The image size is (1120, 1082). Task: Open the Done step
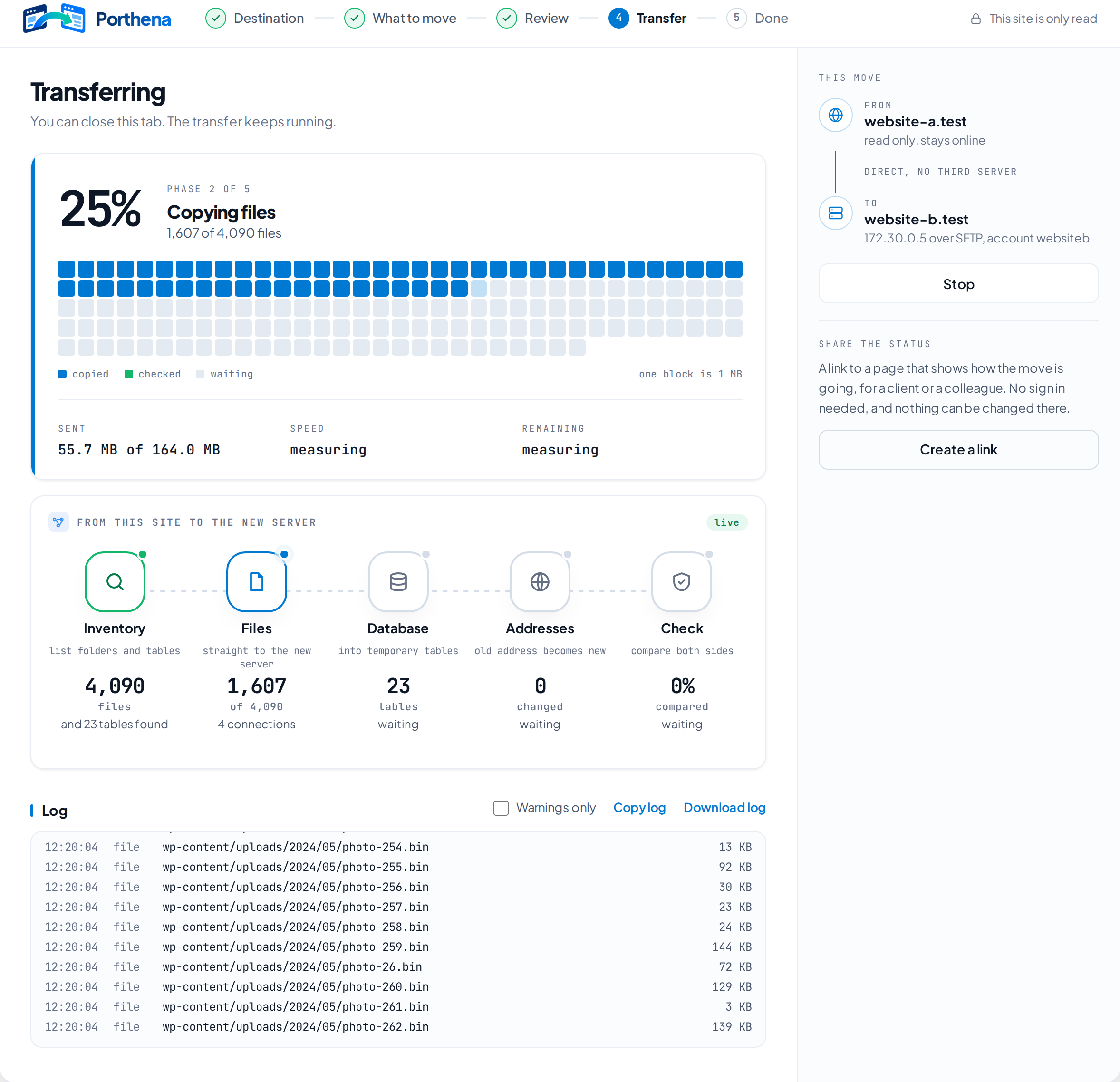(757, 18)
